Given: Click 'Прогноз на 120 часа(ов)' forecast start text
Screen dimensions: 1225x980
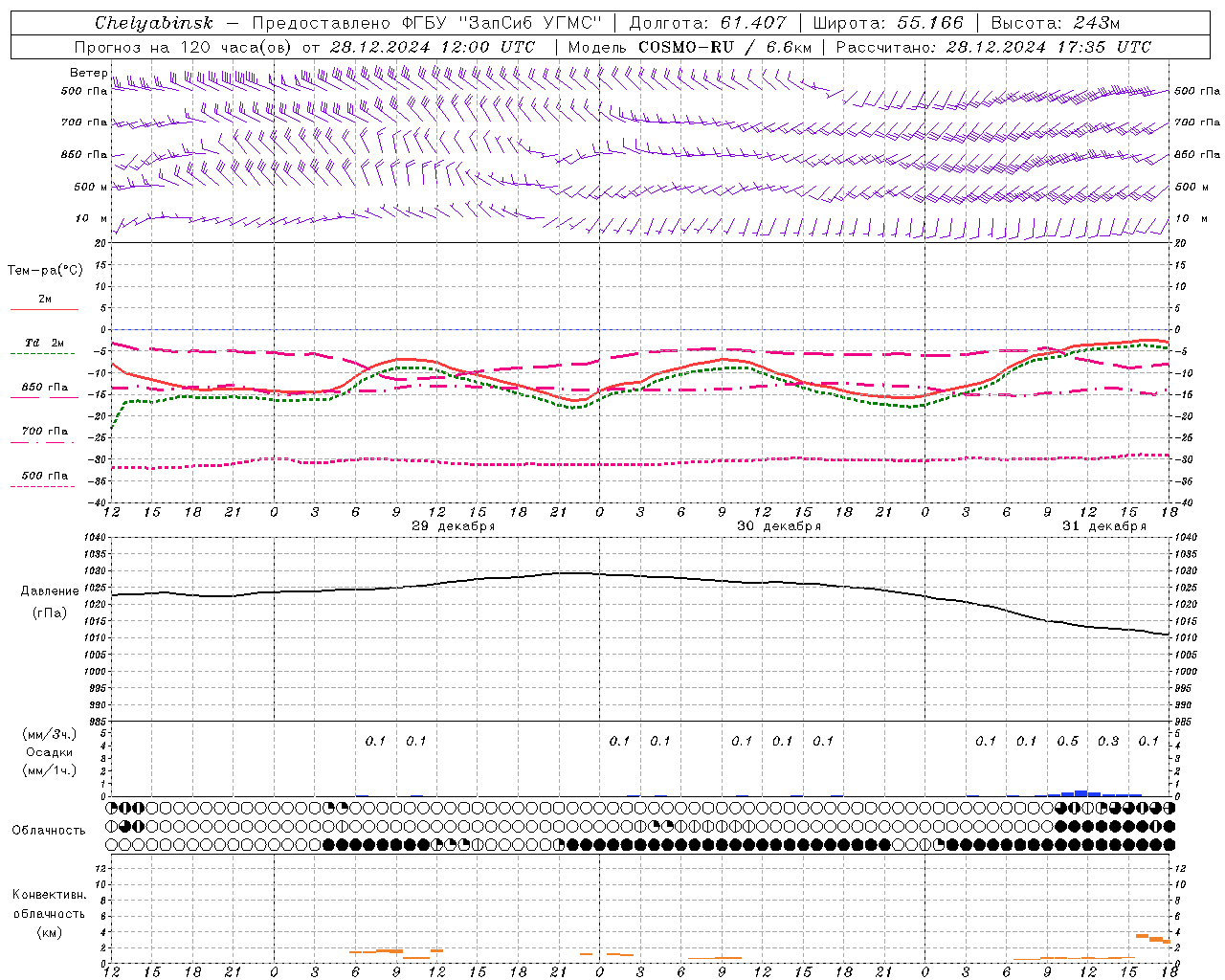Looking at the screenshot, I should [184, 47].
